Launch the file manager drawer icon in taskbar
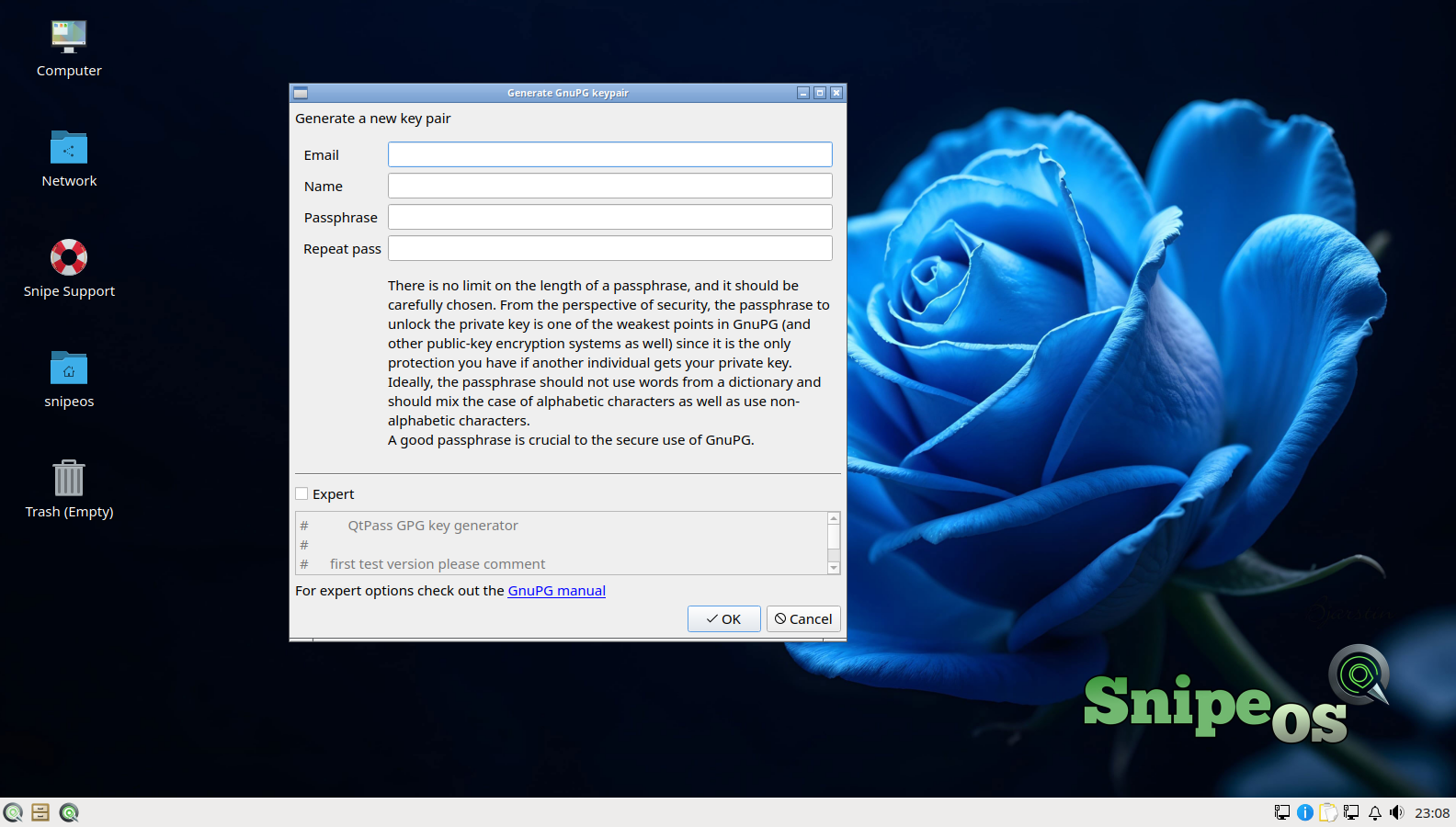 pyautogui.click(x=40, y=812)
